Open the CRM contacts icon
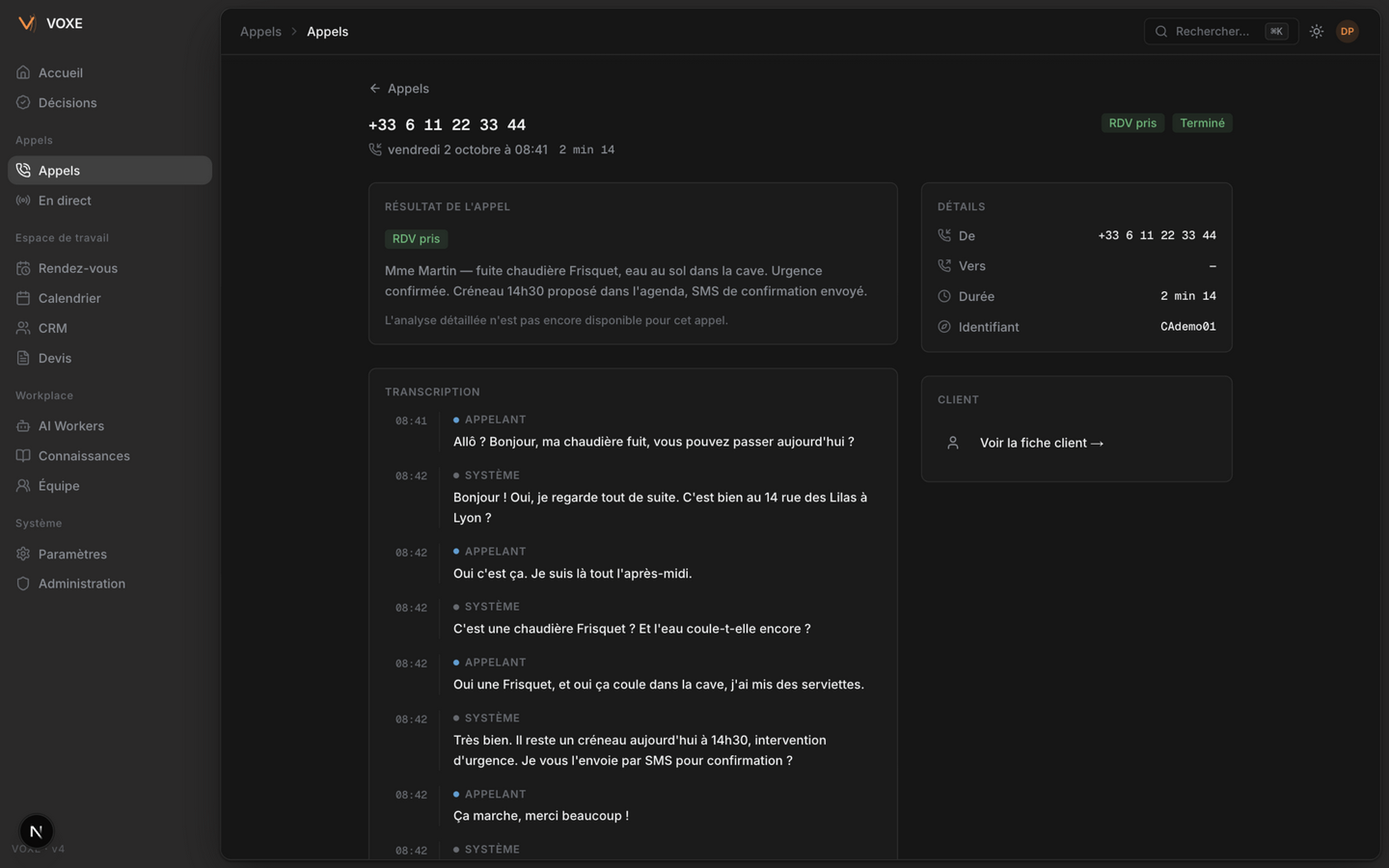Image resolution: width=1389 pixels, height=868 pixels. pyautogui.click(x=23, y=328)
